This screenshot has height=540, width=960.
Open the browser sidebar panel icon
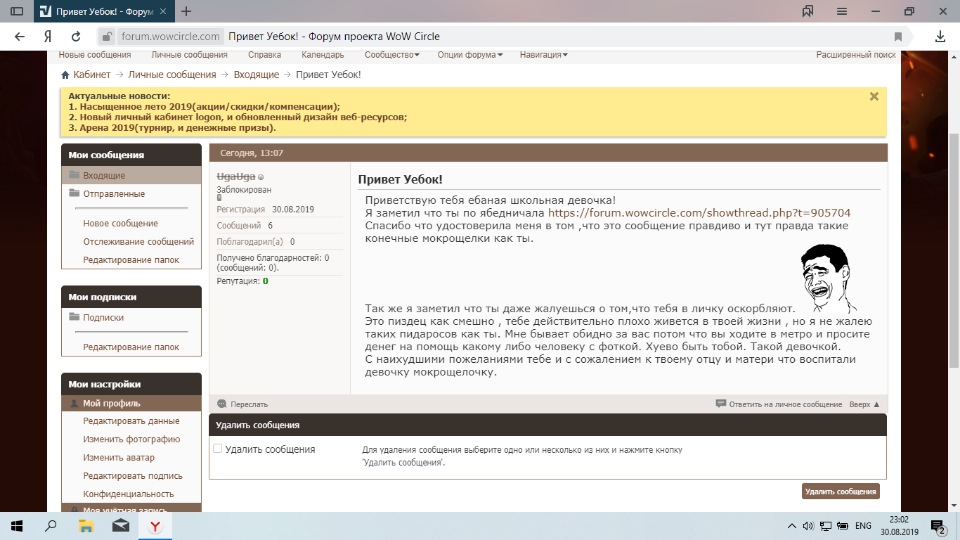pyautogui.click(x=16, y=11)
